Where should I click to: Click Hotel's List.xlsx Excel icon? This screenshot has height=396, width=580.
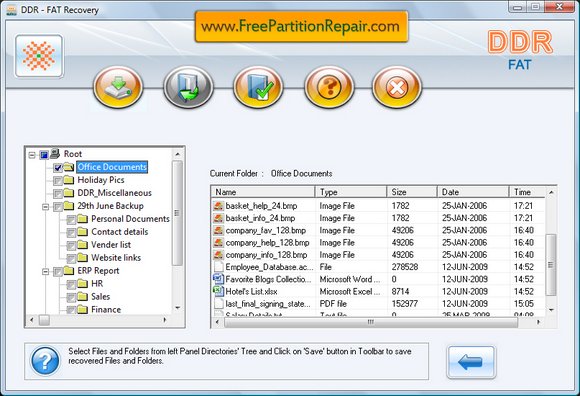[218, 291]
